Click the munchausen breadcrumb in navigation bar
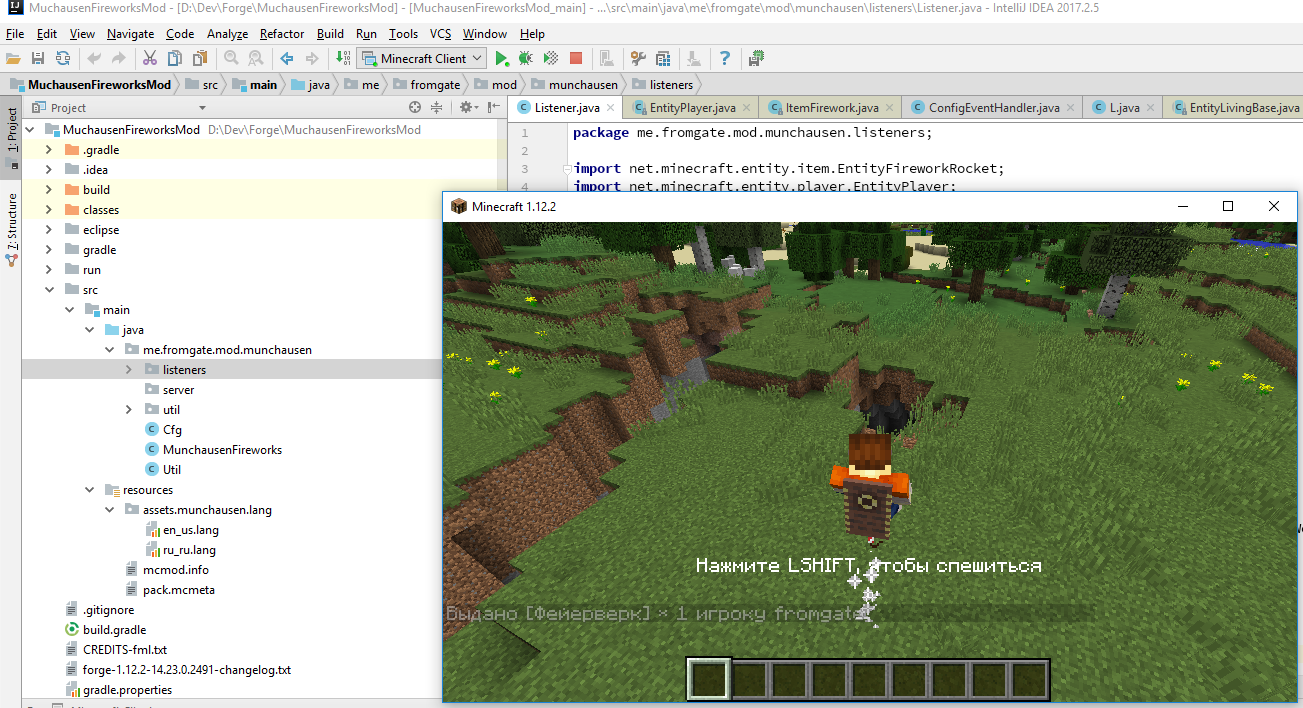Viewport: 1303px width, 708px height. click(574, 85)
